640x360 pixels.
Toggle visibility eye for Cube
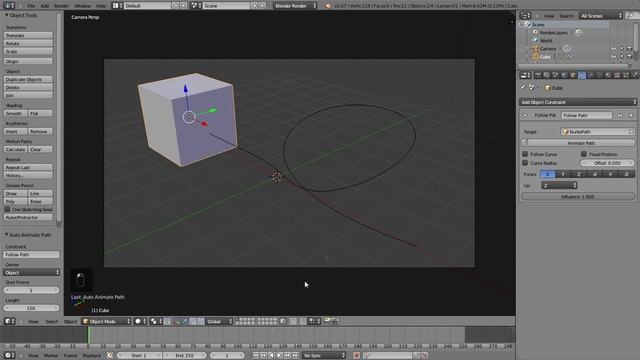(613, 57)
